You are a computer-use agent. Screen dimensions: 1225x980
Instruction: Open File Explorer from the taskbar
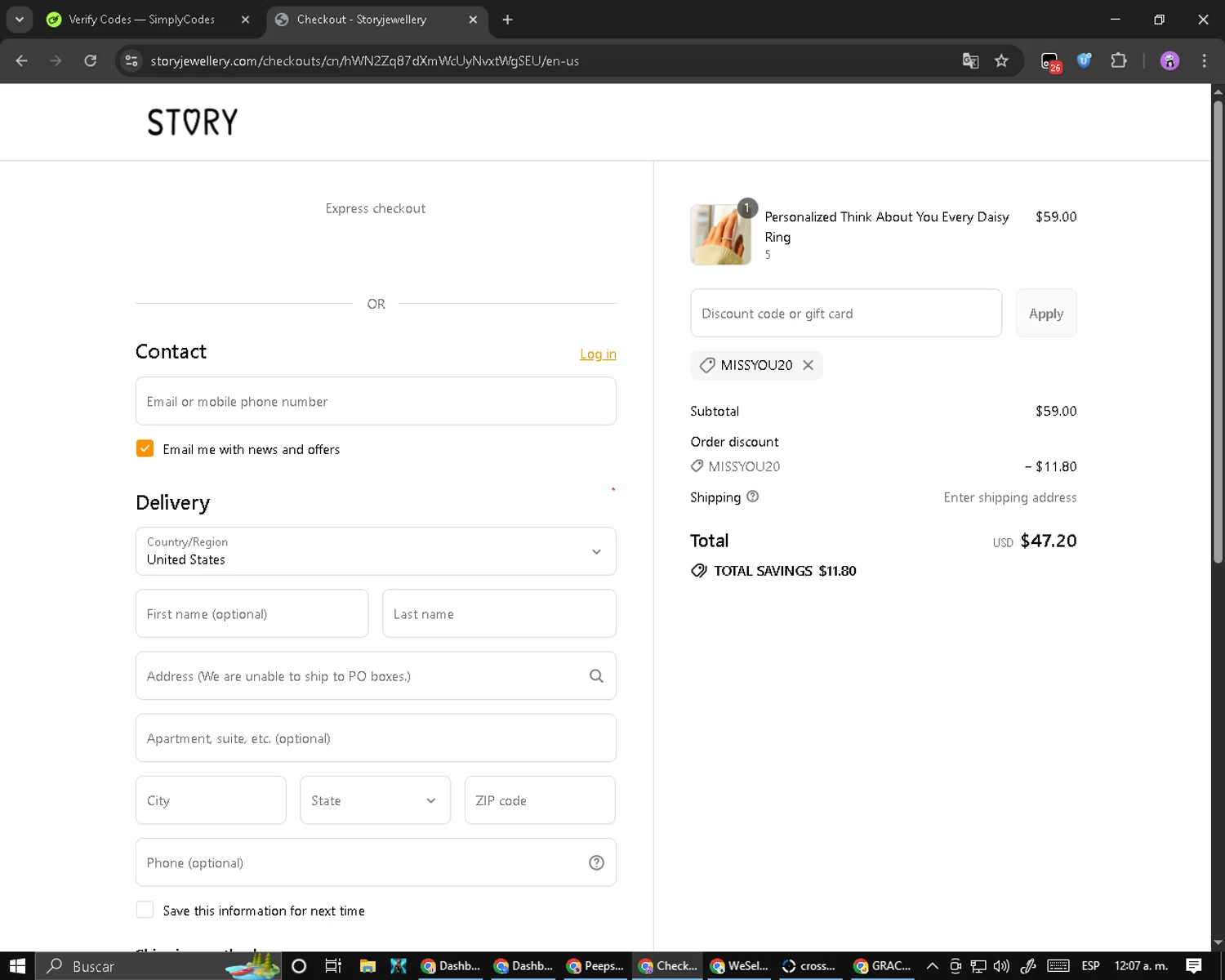[367, 966]
